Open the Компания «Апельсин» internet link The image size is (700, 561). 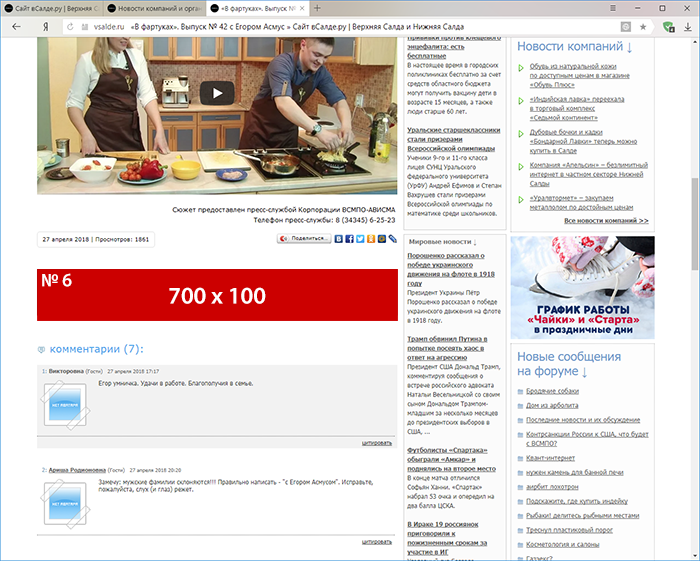tap(588, 175)
